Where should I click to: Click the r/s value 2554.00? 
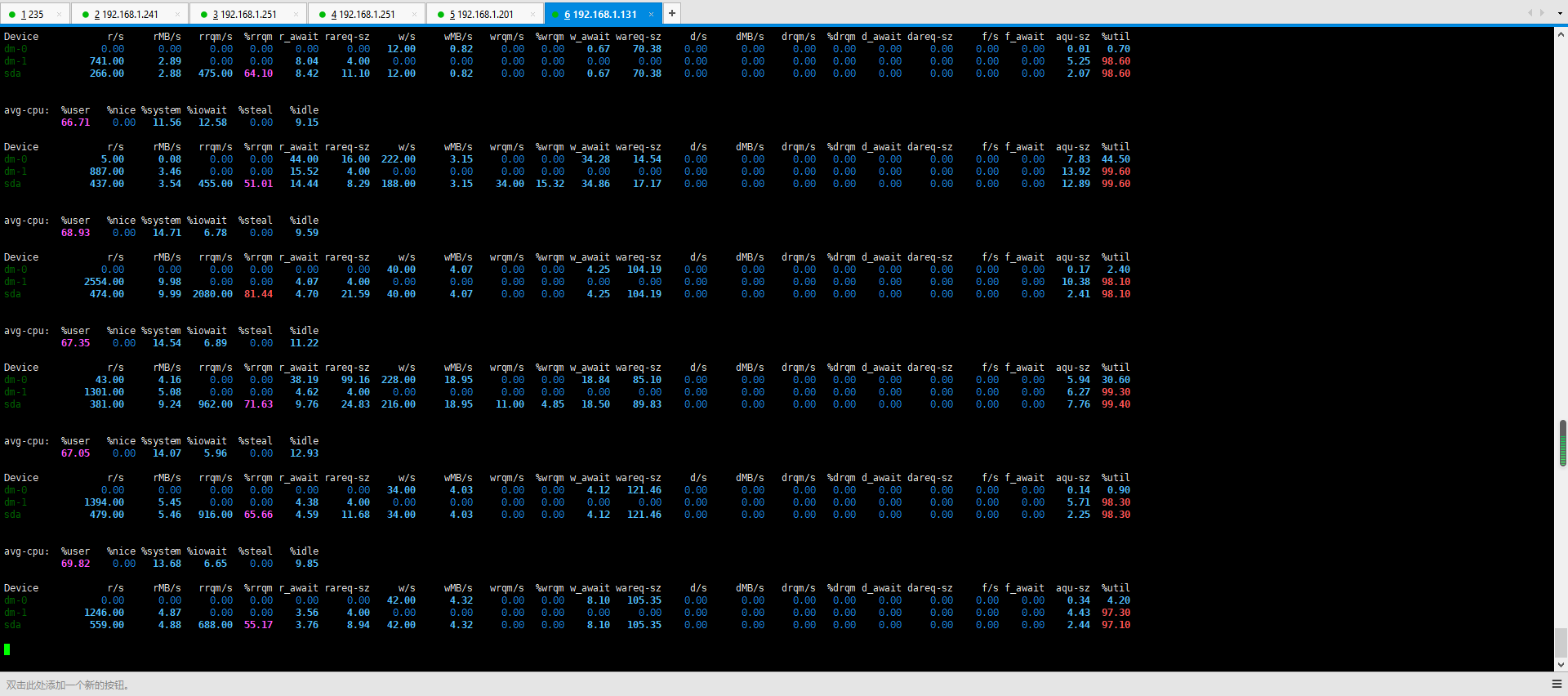point(104,282)
